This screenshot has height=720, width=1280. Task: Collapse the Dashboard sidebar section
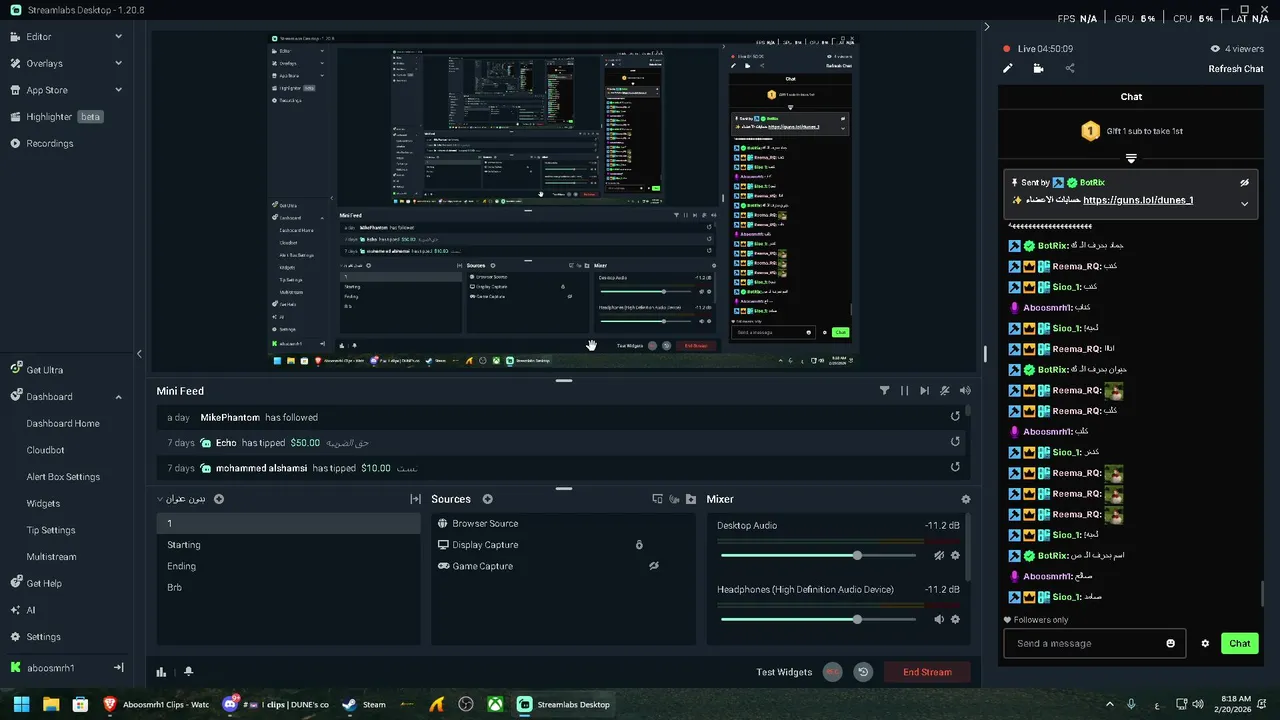pos(118,397)
